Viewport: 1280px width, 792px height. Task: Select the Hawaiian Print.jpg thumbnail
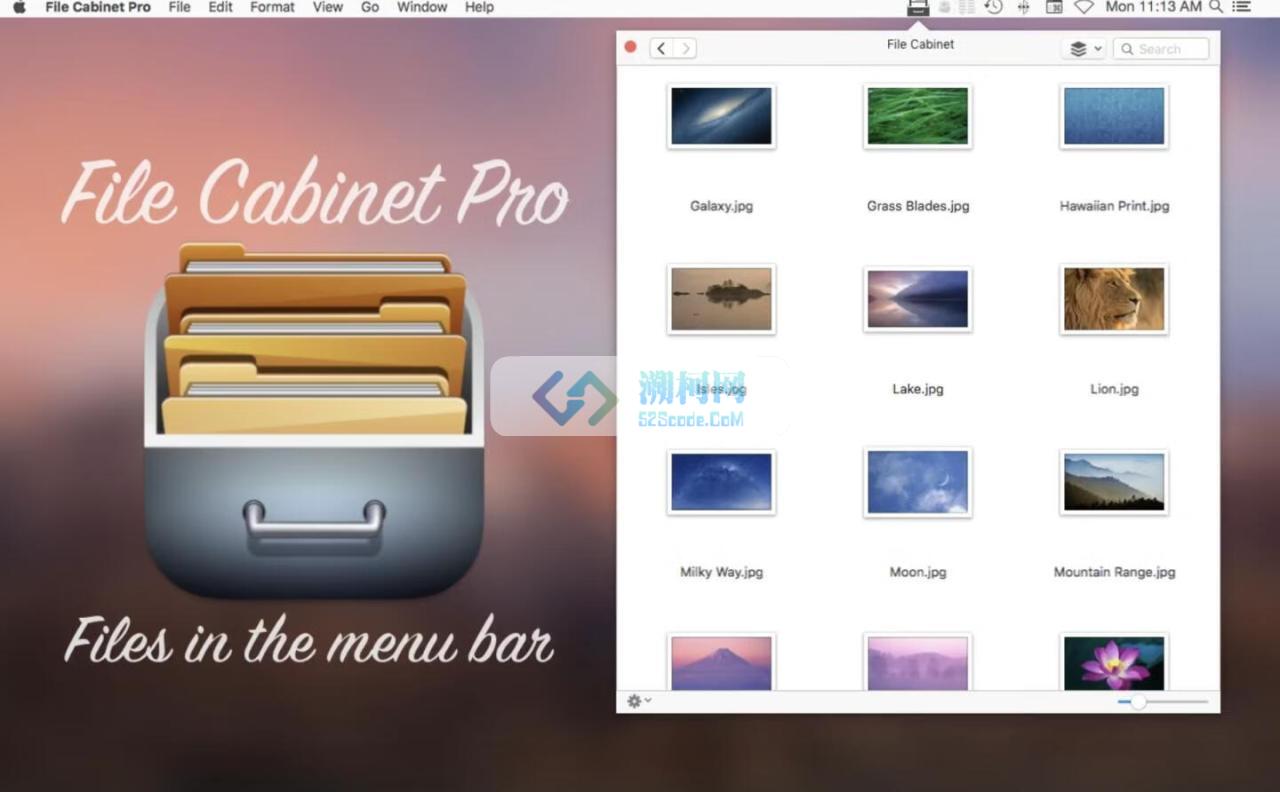[1114, 116]
